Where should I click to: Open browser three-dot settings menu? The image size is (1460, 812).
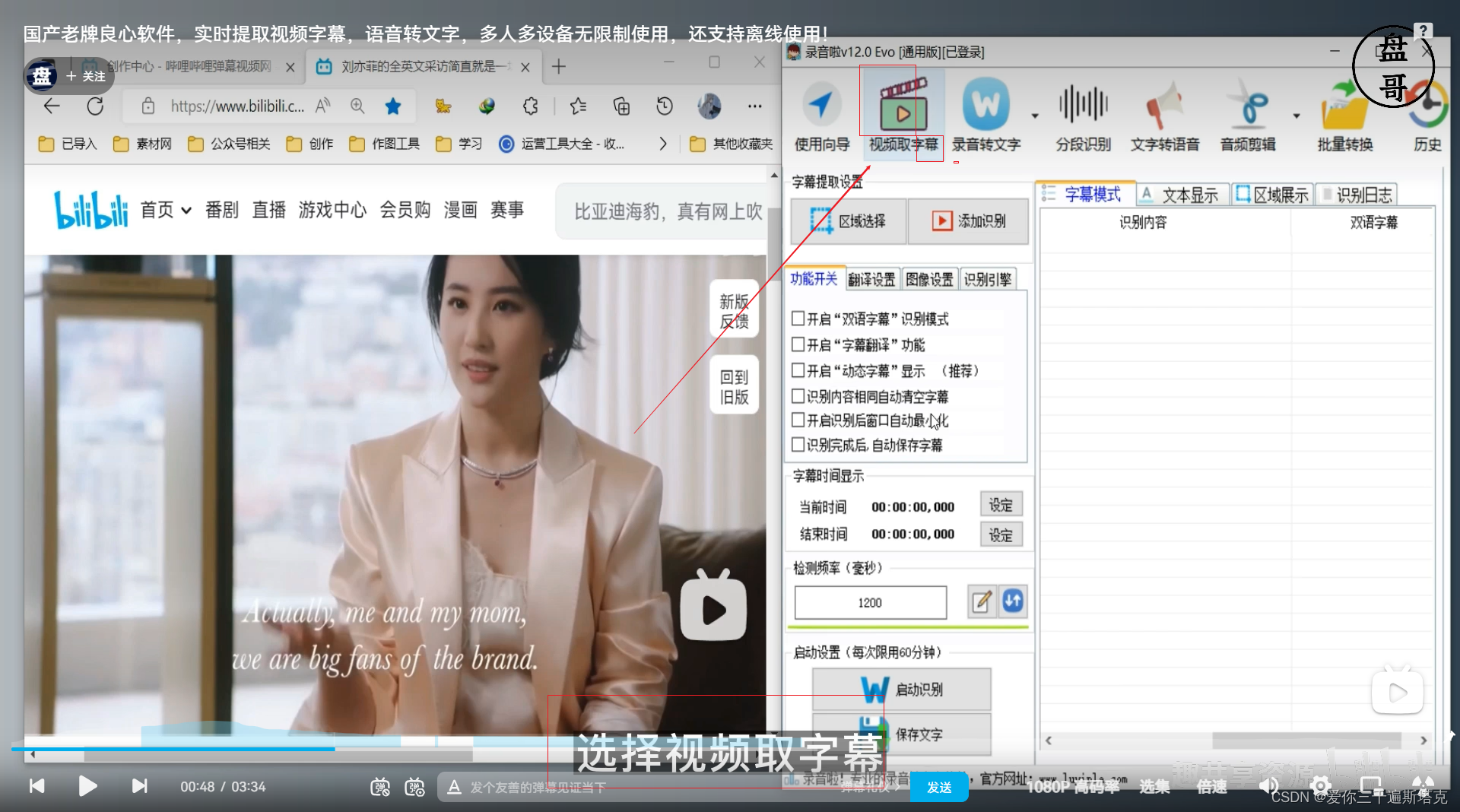point(754,106)
